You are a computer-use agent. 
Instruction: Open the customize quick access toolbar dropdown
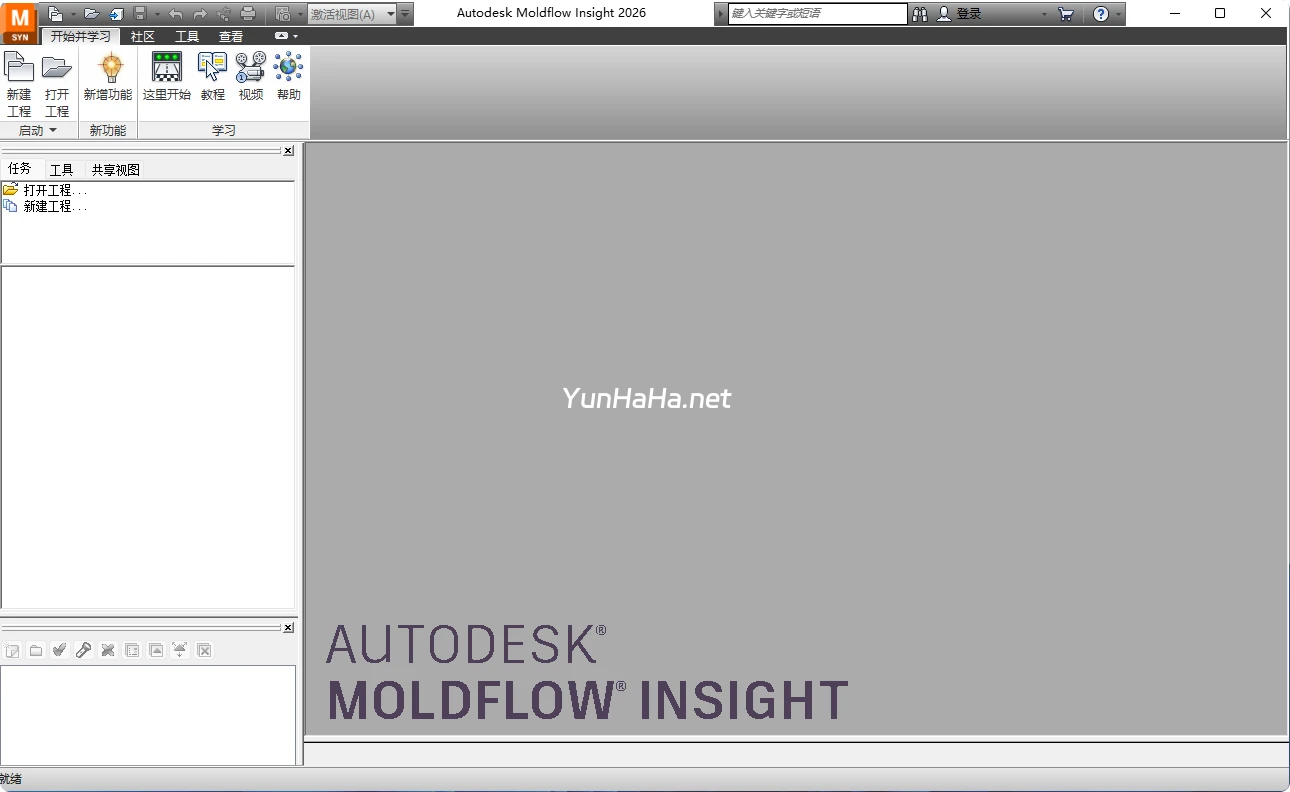coord(405,14)
